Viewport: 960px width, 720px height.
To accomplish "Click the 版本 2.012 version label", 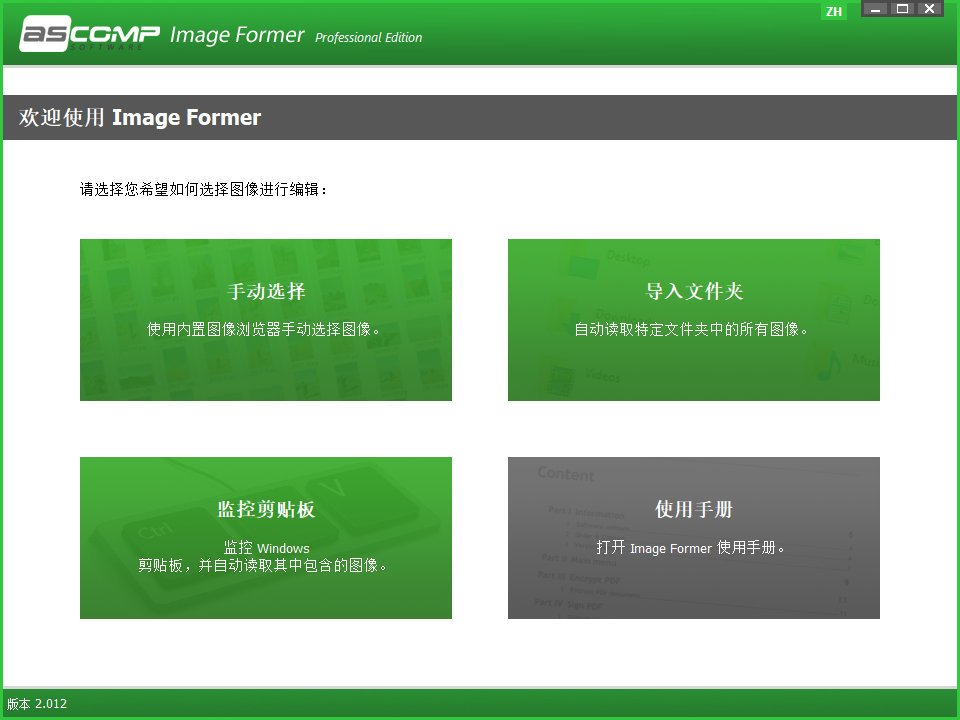I will coord(36,704).
